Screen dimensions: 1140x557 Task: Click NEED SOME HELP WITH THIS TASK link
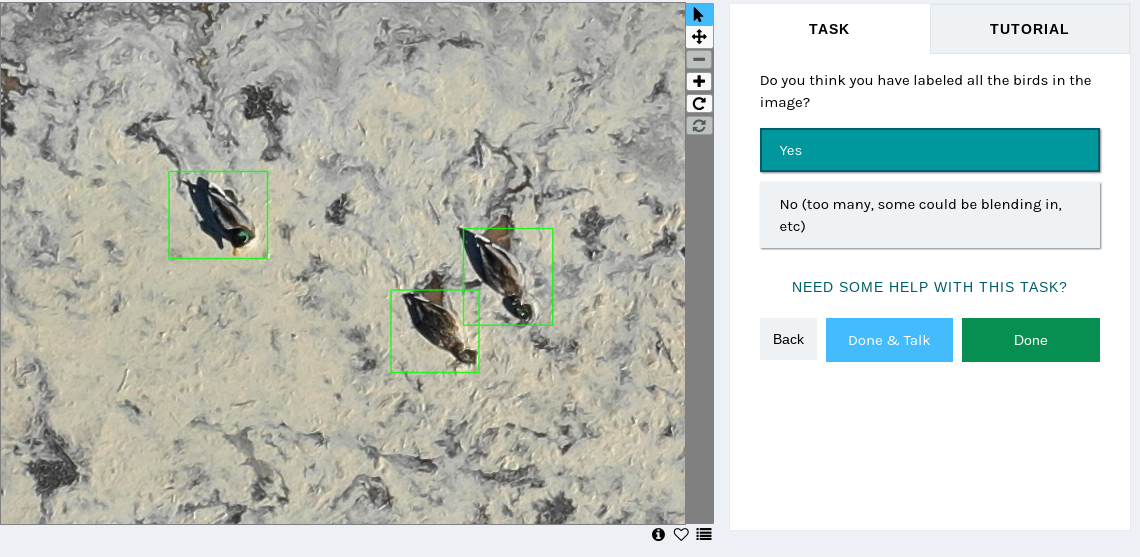pos(929,287)
